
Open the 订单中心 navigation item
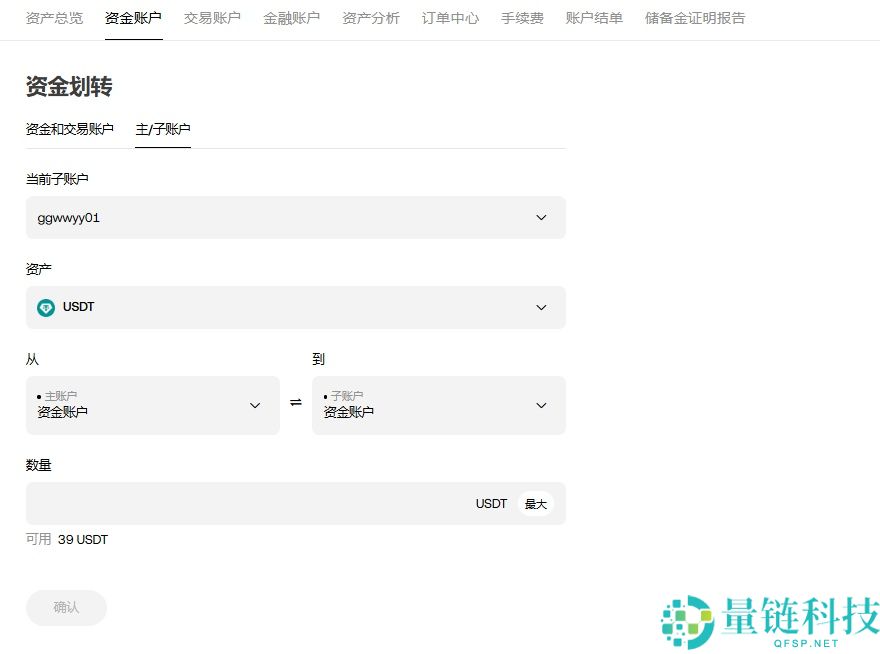tap(449, 17)
